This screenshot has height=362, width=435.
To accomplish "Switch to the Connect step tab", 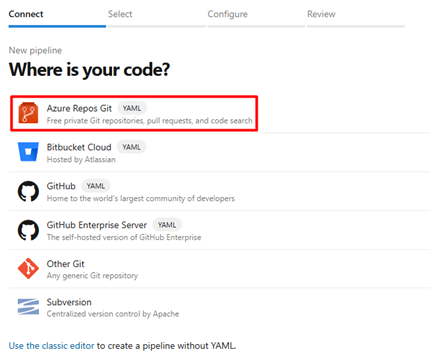I will 57,17.
